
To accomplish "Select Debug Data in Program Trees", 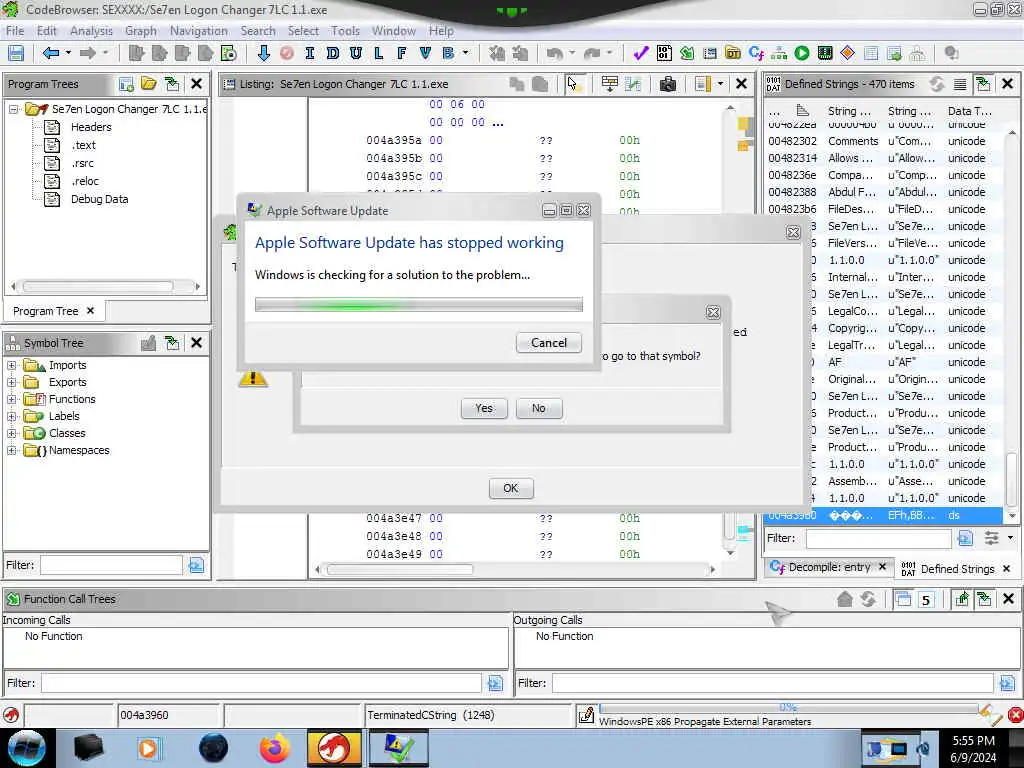I will click(x=99, y=200).
